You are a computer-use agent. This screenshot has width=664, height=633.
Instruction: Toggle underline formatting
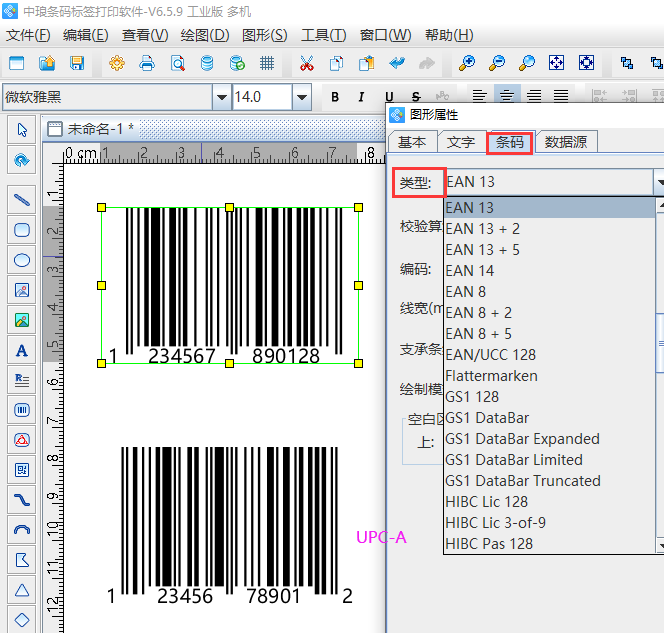389,97
